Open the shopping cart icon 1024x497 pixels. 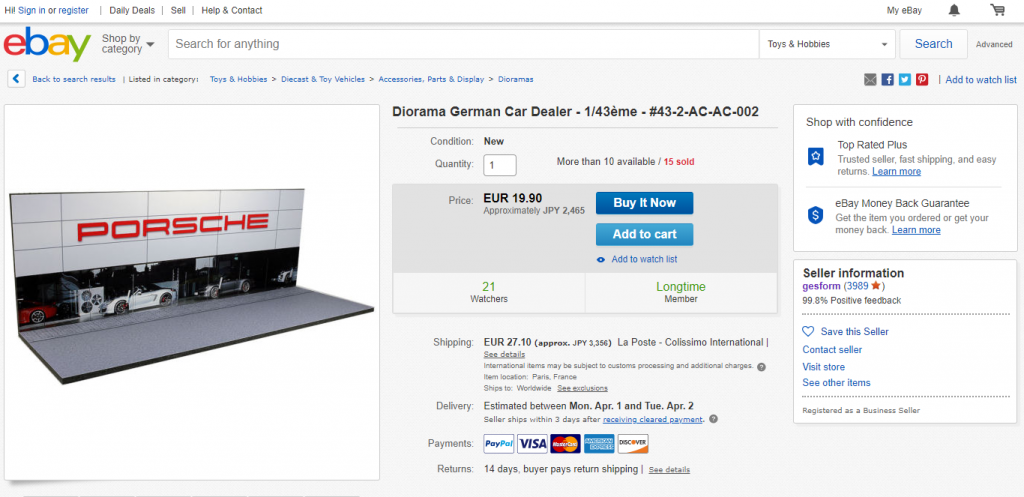coord(997,10)
